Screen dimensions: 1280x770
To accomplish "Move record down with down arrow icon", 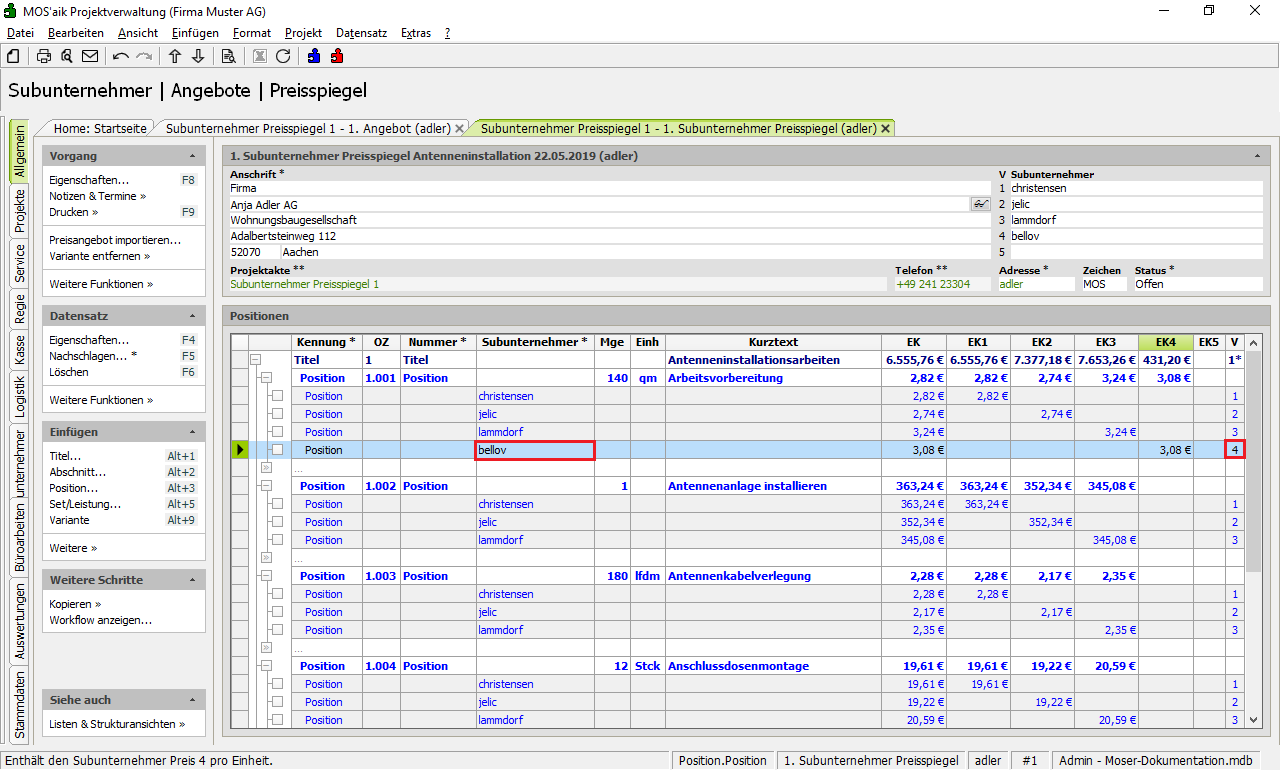I will [198, 56].
